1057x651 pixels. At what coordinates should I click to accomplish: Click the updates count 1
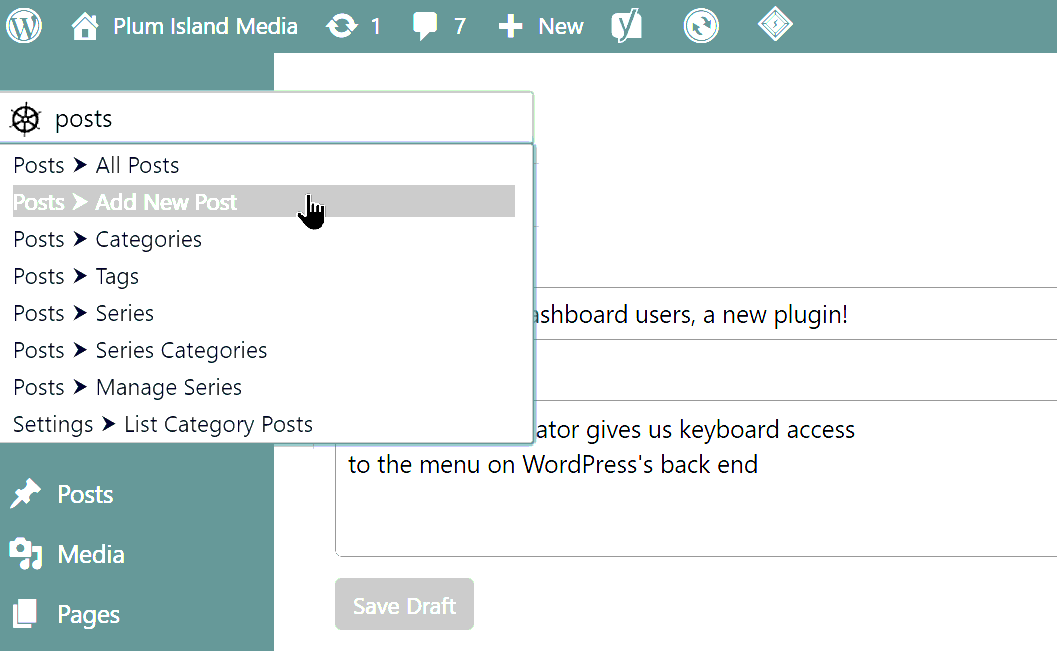tap(375, 26)
